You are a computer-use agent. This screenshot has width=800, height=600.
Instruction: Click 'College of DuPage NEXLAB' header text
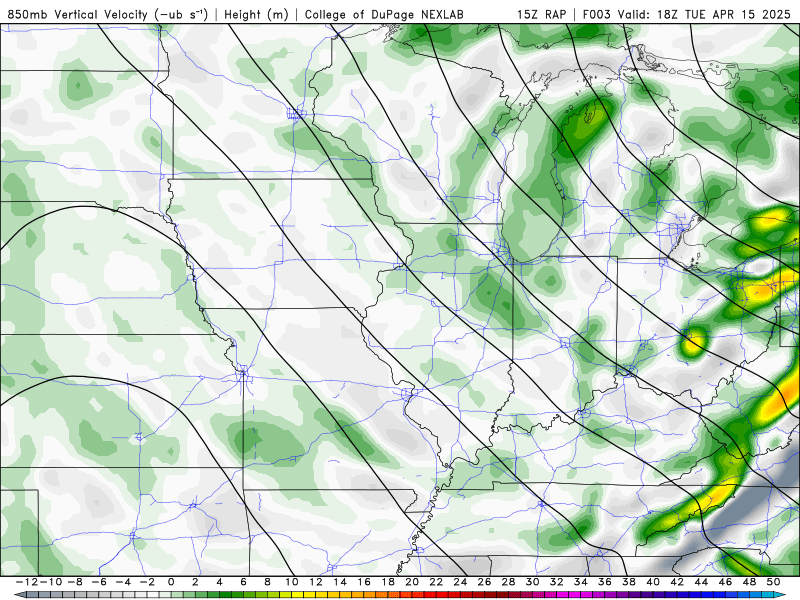[x=384, y=14]
